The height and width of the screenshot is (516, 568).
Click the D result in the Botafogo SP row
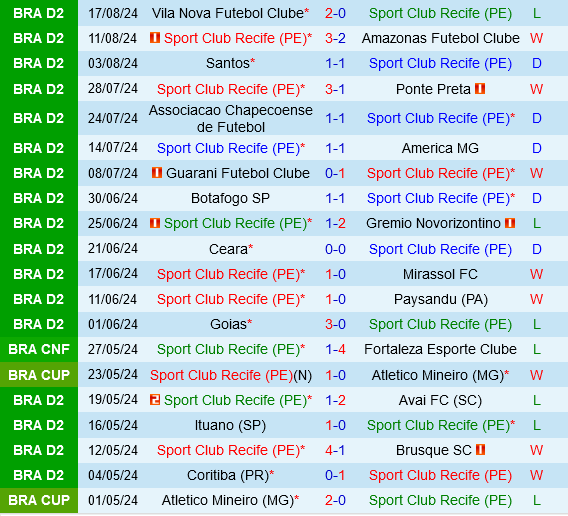tap(536, 198)
